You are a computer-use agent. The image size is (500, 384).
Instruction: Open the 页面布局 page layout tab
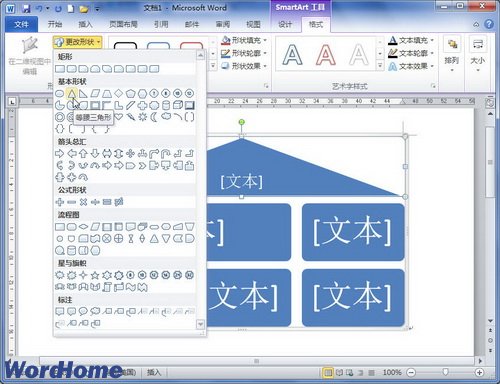[123, 24]
